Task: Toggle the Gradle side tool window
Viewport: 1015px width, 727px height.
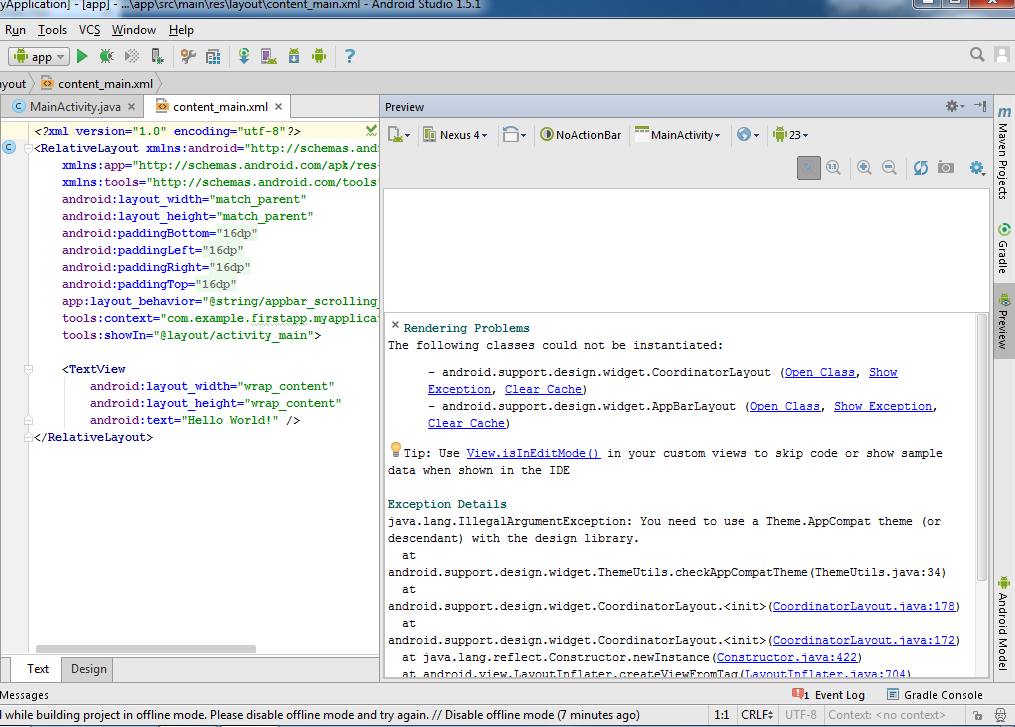Action: pos(1003,250)
